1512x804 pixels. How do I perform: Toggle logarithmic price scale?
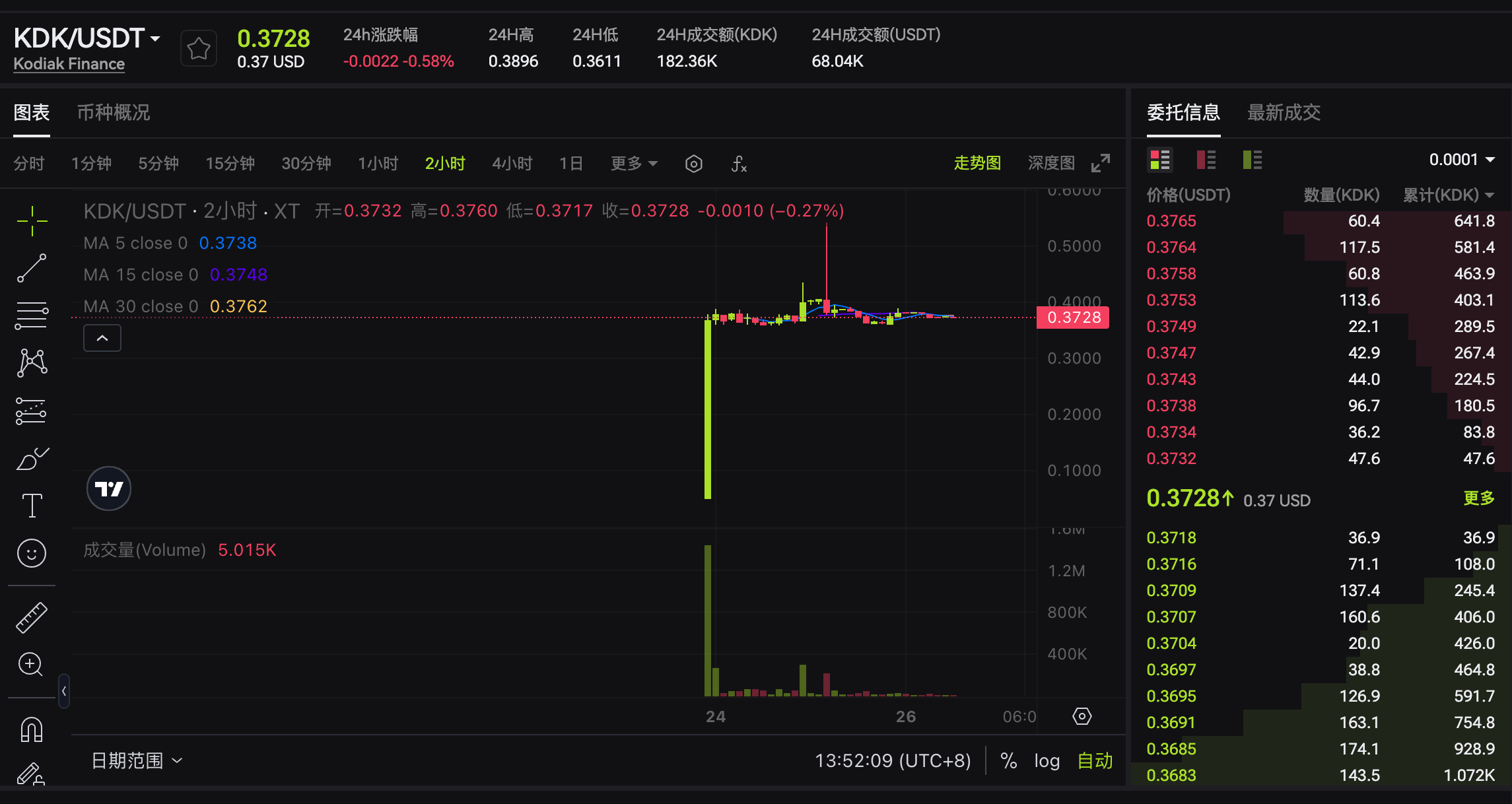(1047, 760)
